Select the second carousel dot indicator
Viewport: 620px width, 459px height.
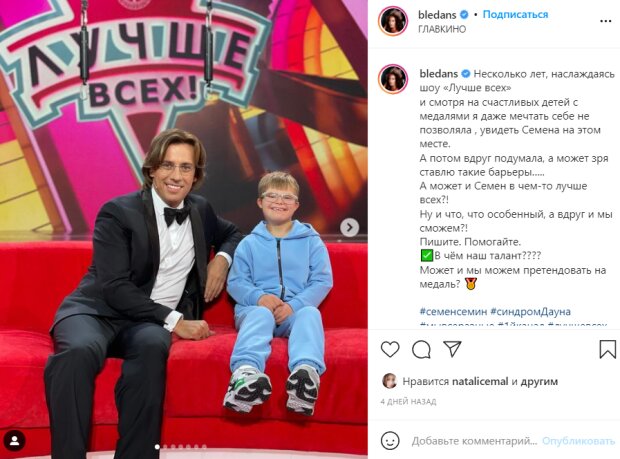tap(165, 447)
